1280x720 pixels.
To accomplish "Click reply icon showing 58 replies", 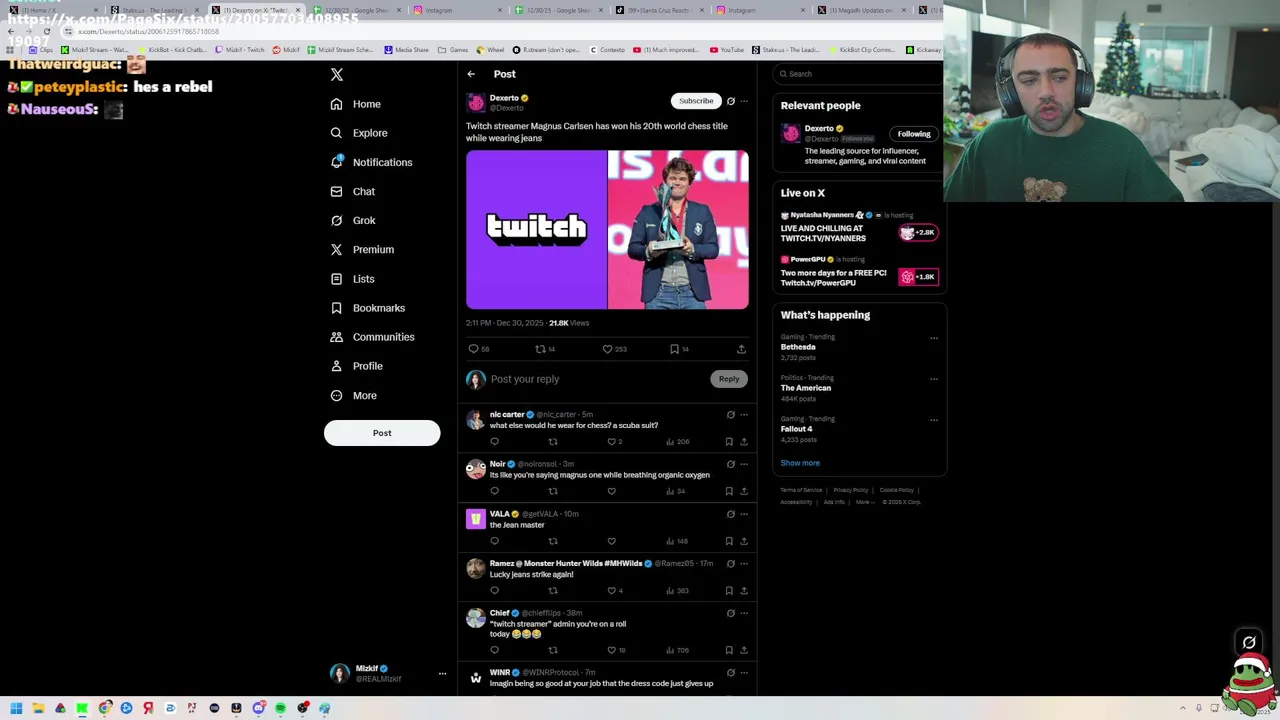I will pos(478,349).
